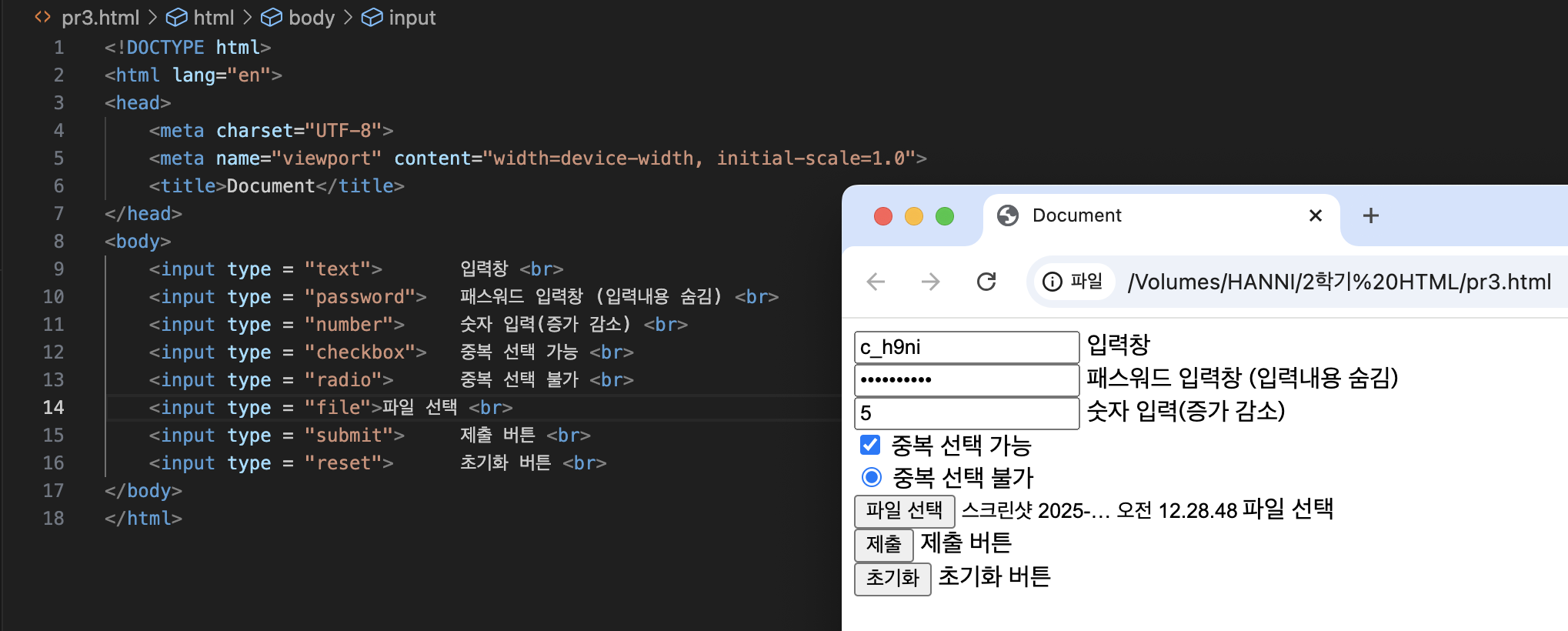Select the 중복 선택 불가 radio button
Screen dimensions: 1568x631
click(871, 477)
